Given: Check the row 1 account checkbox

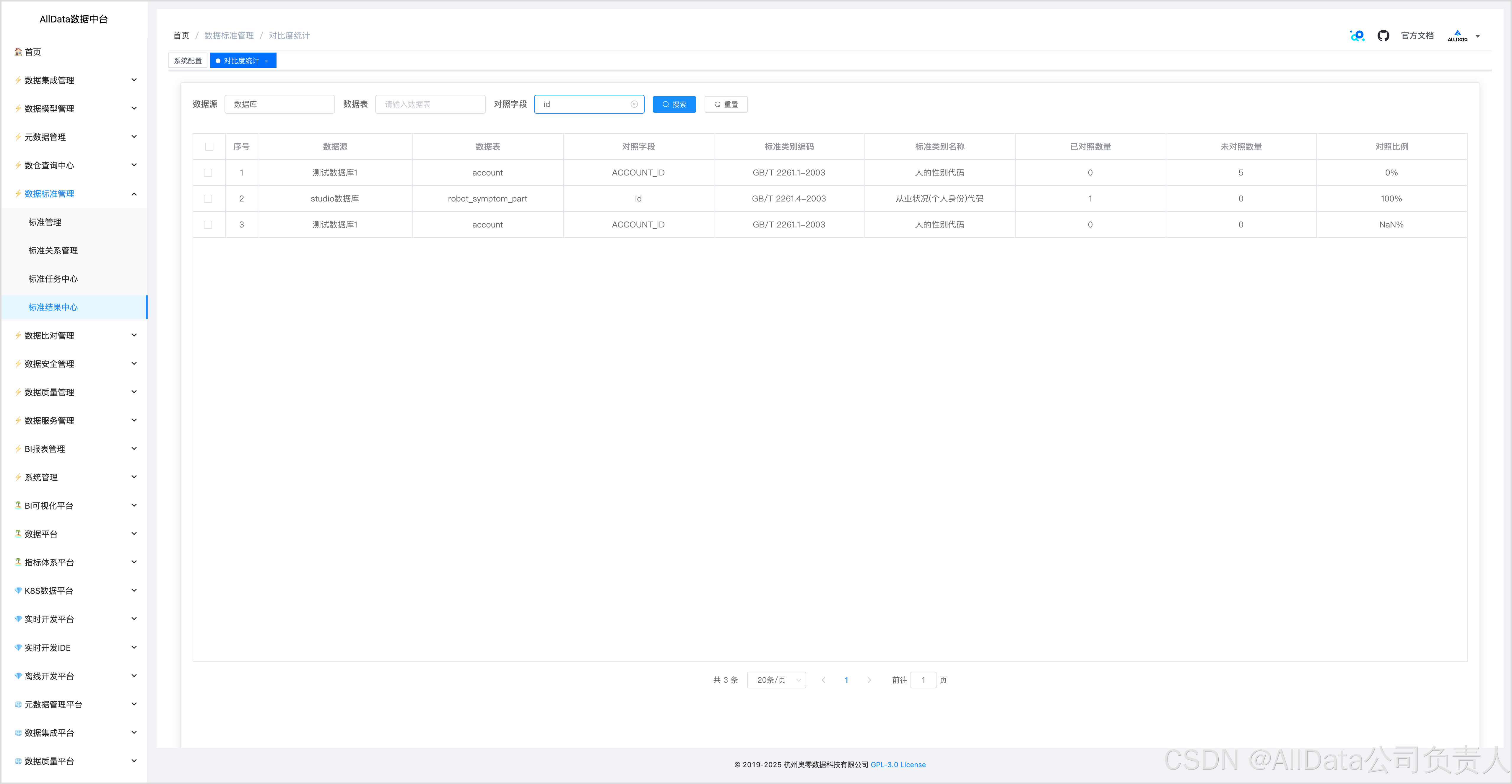Looking at the screenshot, I should (x=208, y=173).
